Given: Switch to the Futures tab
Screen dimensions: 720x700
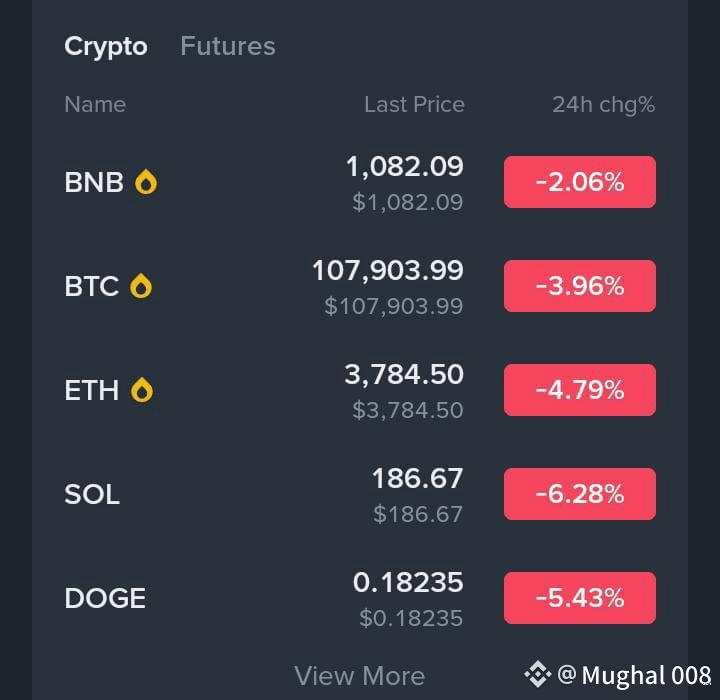Looking at the screenshot, I should coord(228,46).
